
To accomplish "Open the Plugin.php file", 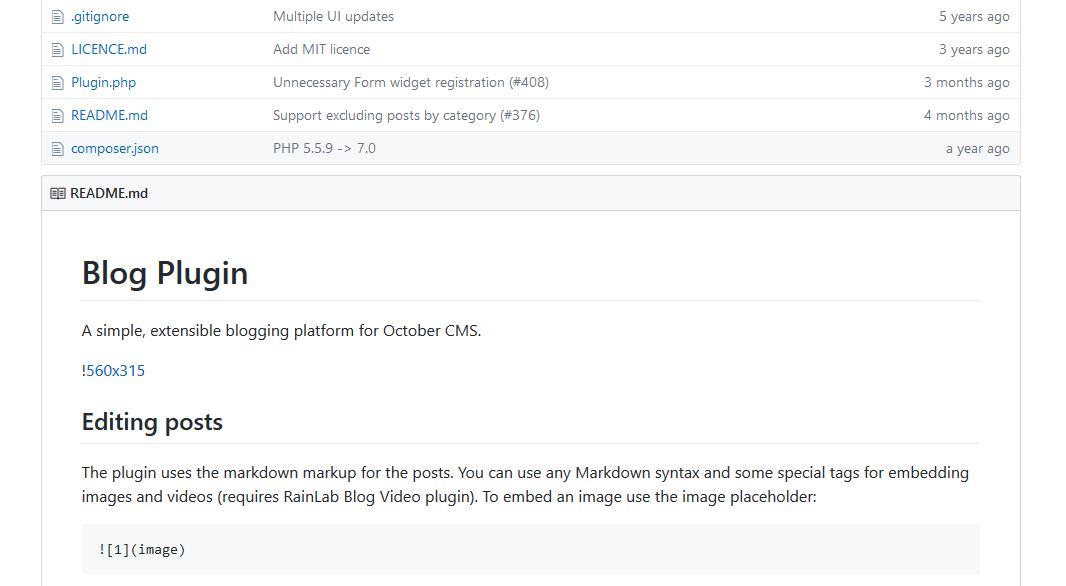I will [x=102, y=82].
